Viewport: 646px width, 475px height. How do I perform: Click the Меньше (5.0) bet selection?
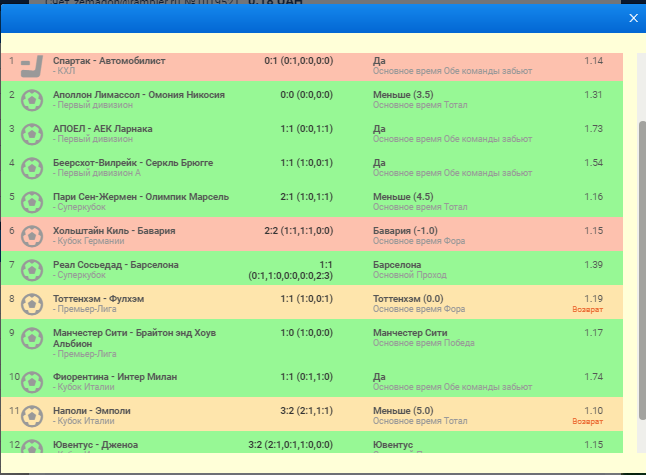(420, 416)
